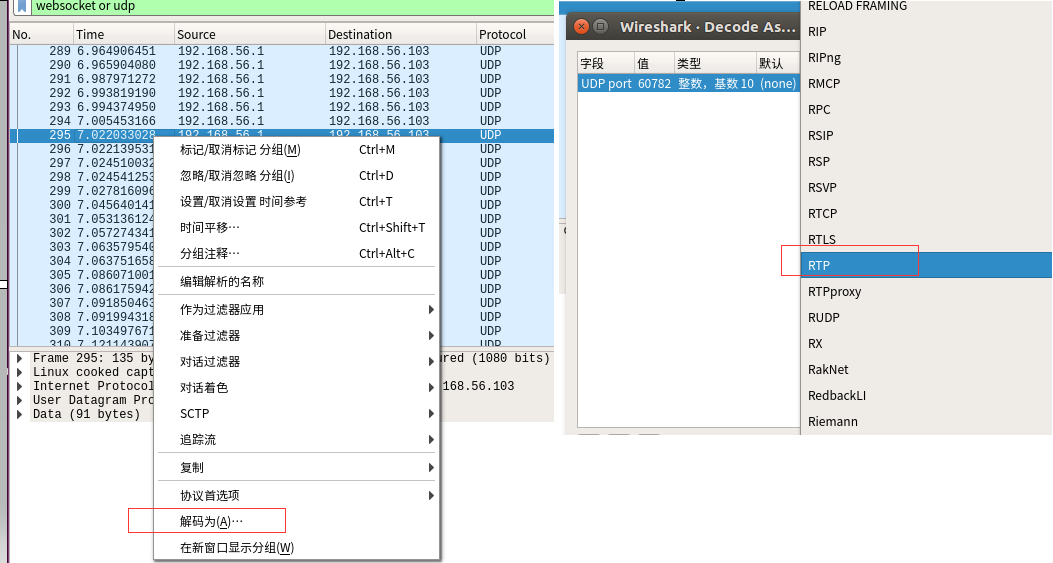Choose 忽略/取消忽略 分组(I) menu entry

point(297,176)
